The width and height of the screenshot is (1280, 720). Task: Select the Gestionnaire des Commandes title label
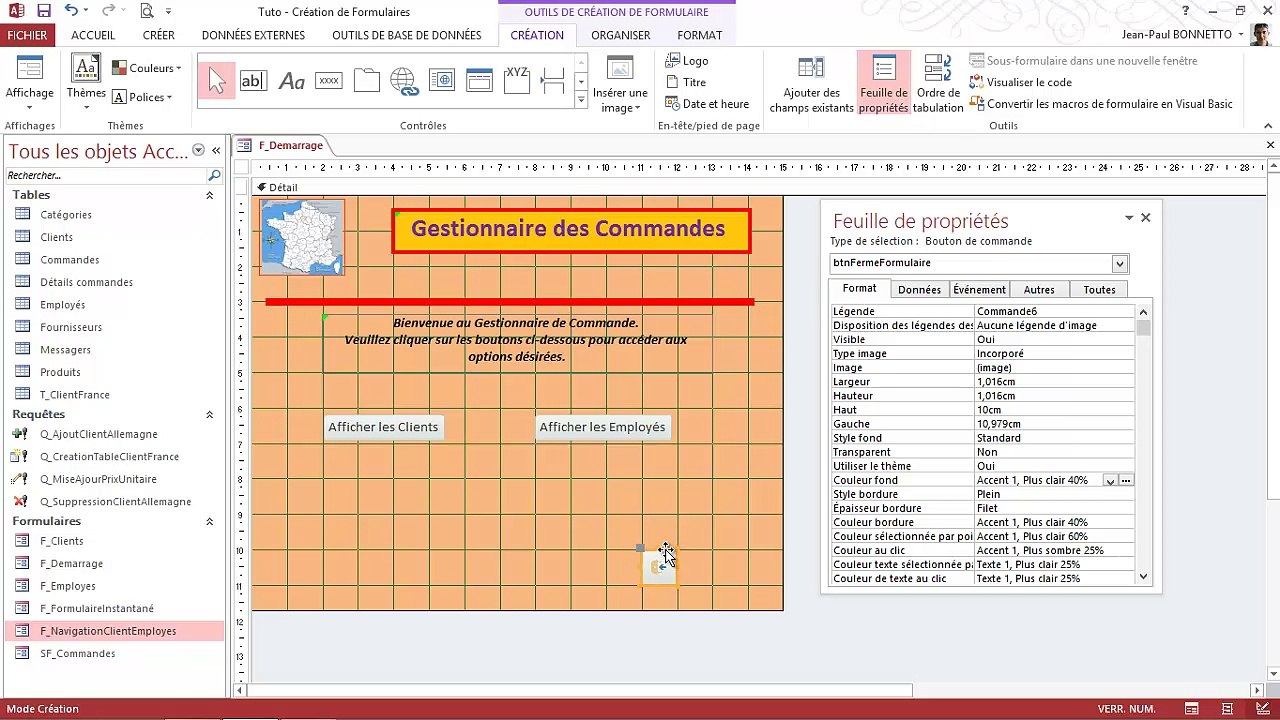pyautogui.click(x=571, y=230)
